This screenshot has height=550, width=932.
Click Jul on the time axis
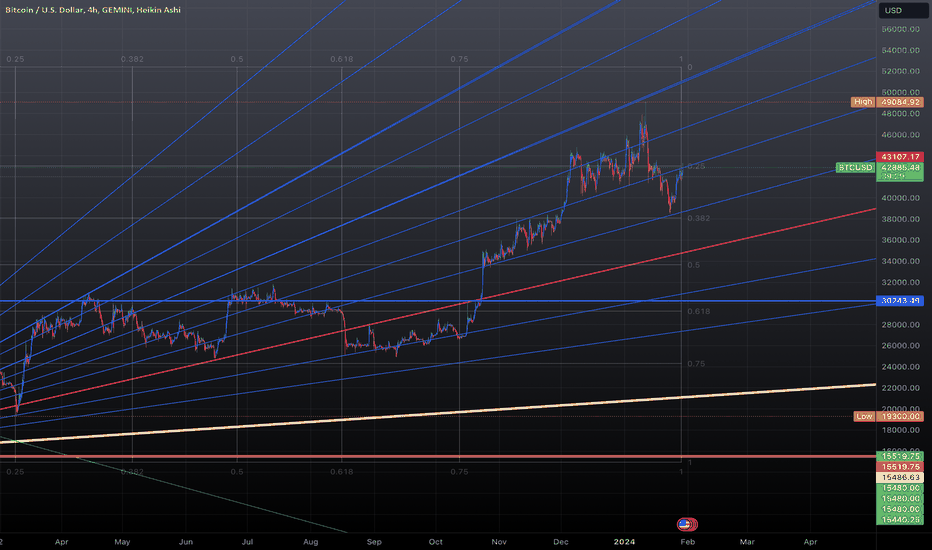[247, 542]
